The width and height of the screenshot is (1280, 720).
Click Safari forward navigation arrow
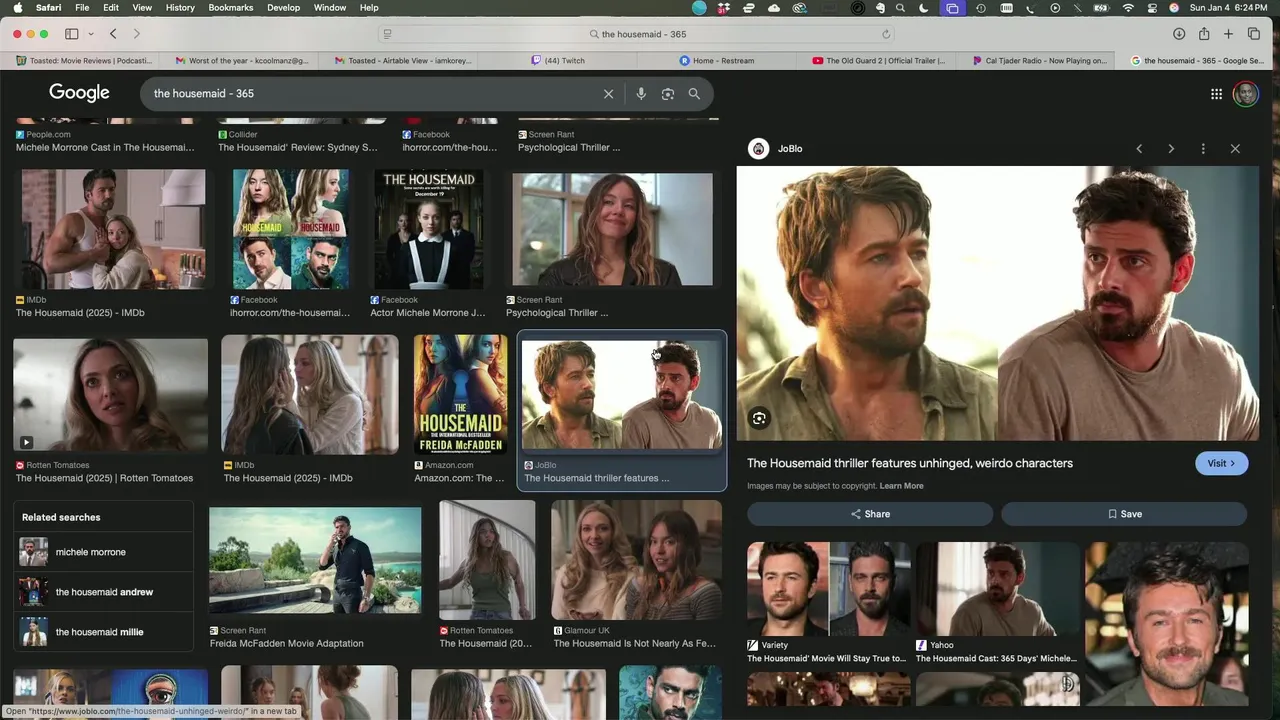click(x=138, y=34)
